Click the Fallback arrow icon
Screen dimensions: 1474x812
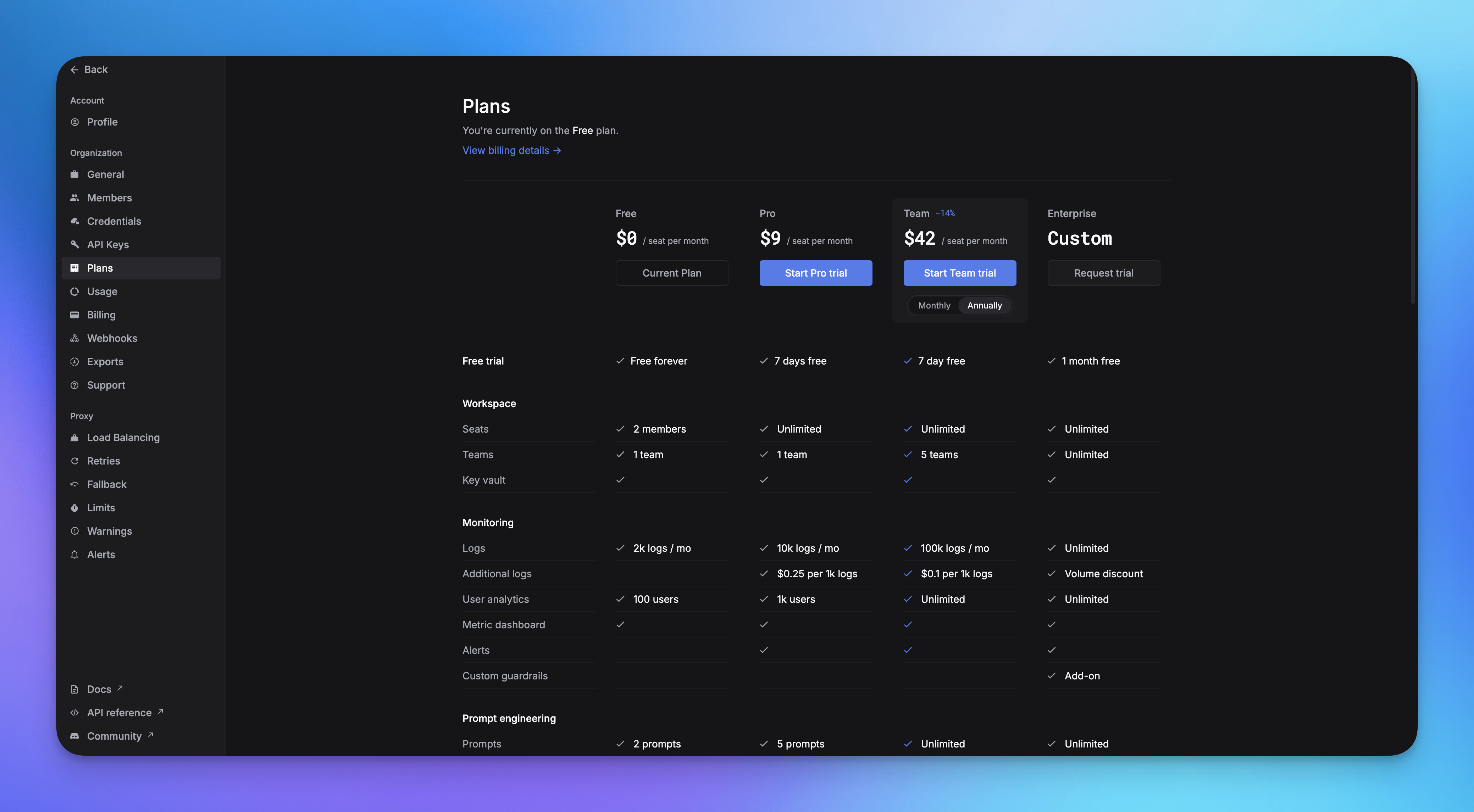coord(74,485)
